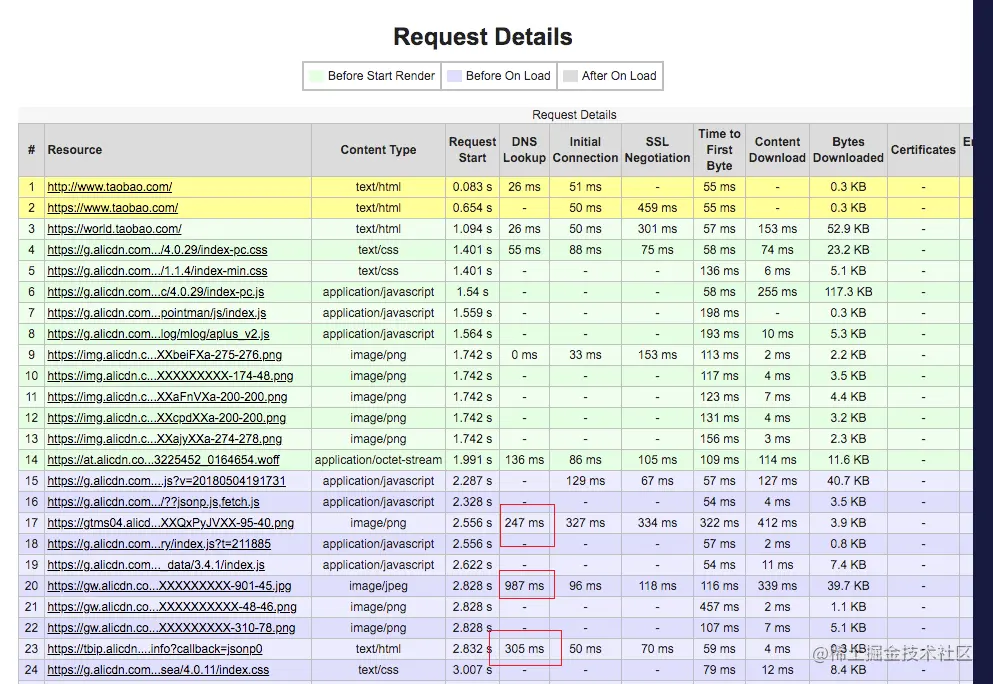Click the Certificates column header
Viewport: 993px width, 684px height.
pyautogui.click(x=923, y=150)
